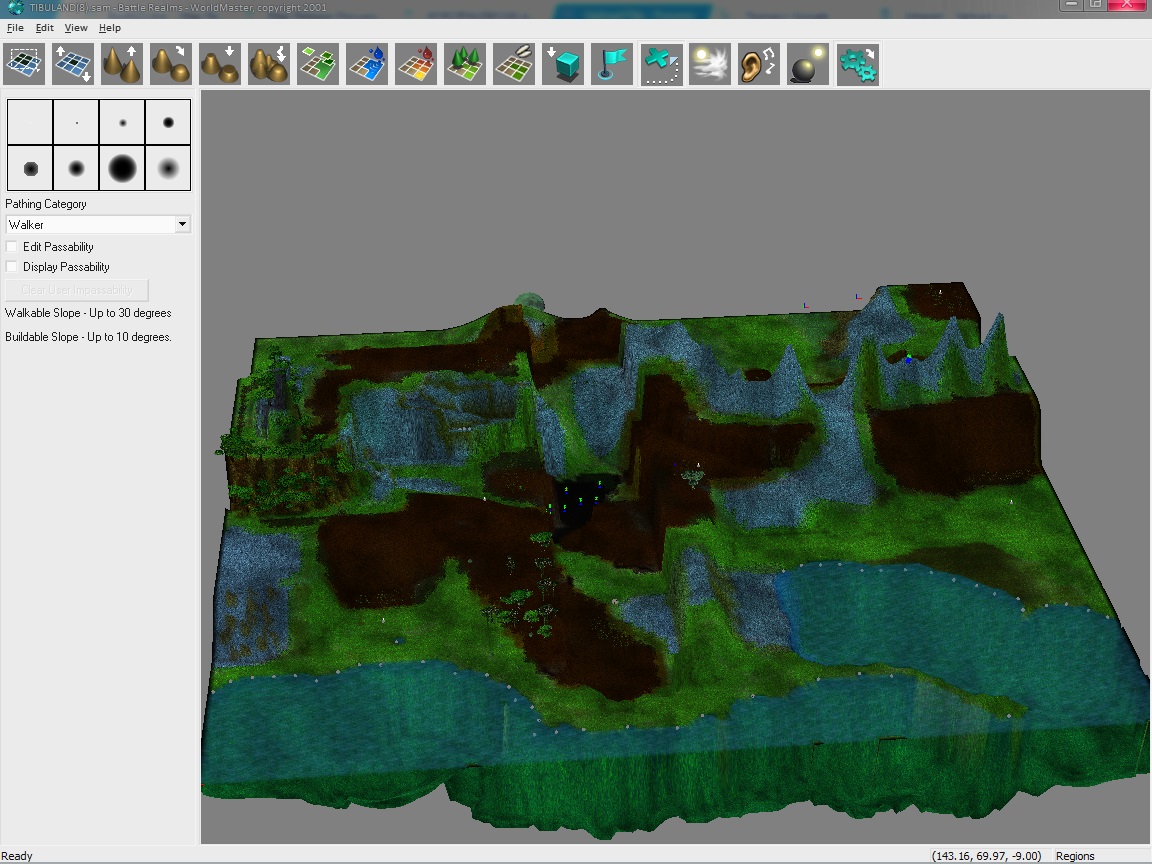
Task: Open the Pathing Category dropdown arrow
Action: [182, 225]
